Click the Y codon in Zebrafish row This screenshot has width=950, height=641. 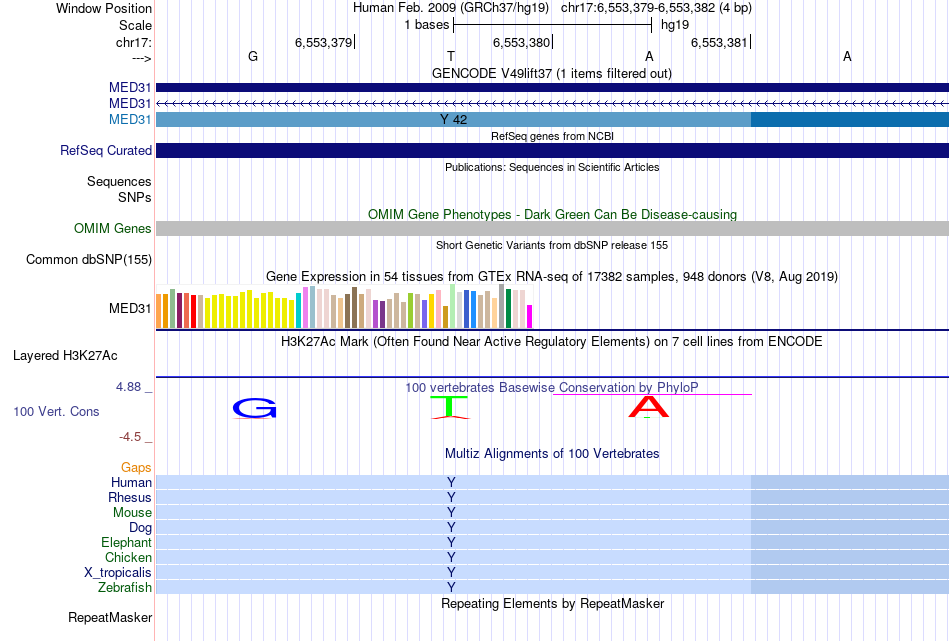[x=451, y=587]
